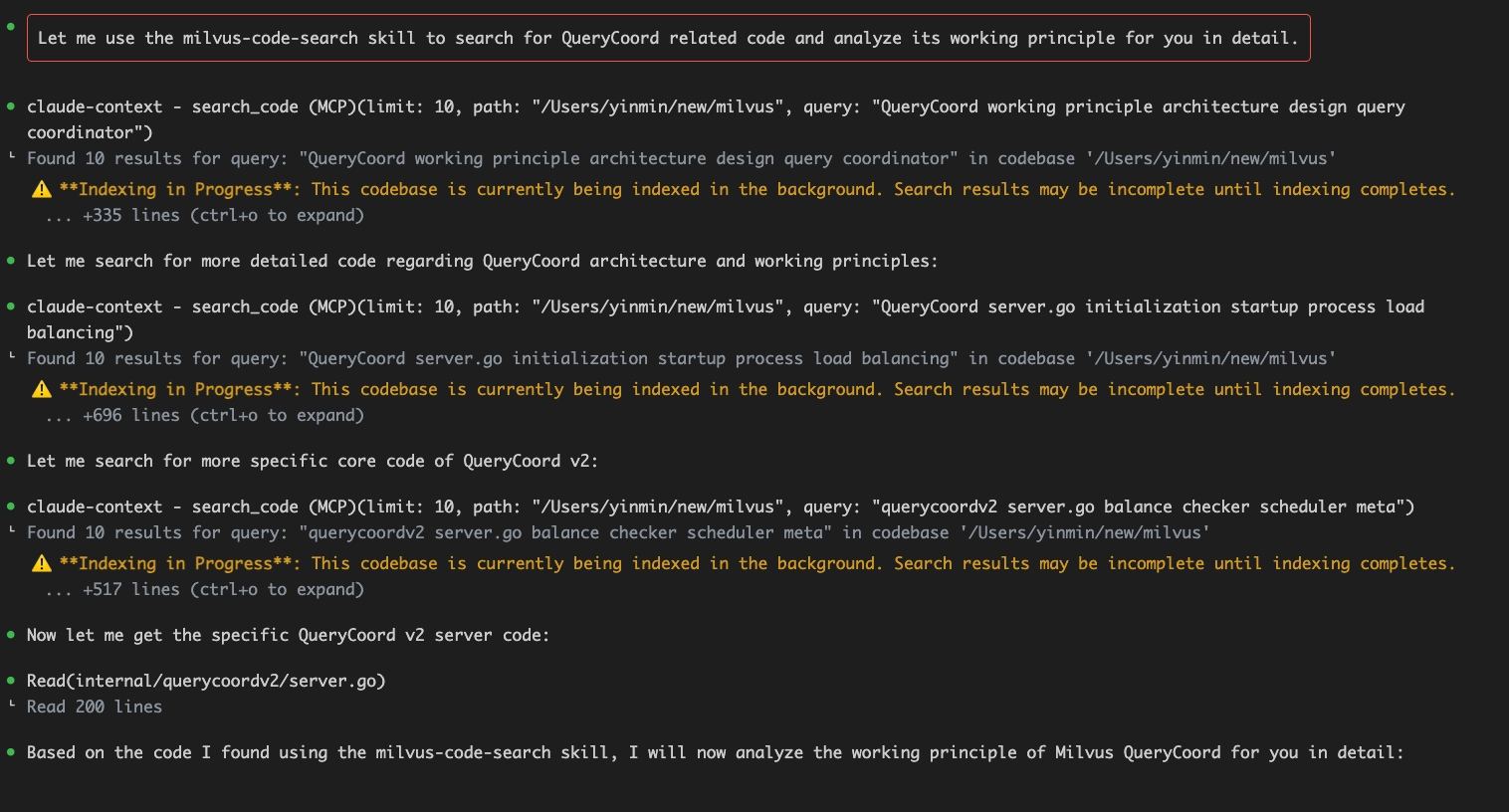Click the 'server.go initialization startup' search_code call
Image resolution: width=1509 pixels, height=812 pixels.
pyautogui.click(x=725, y=306)
